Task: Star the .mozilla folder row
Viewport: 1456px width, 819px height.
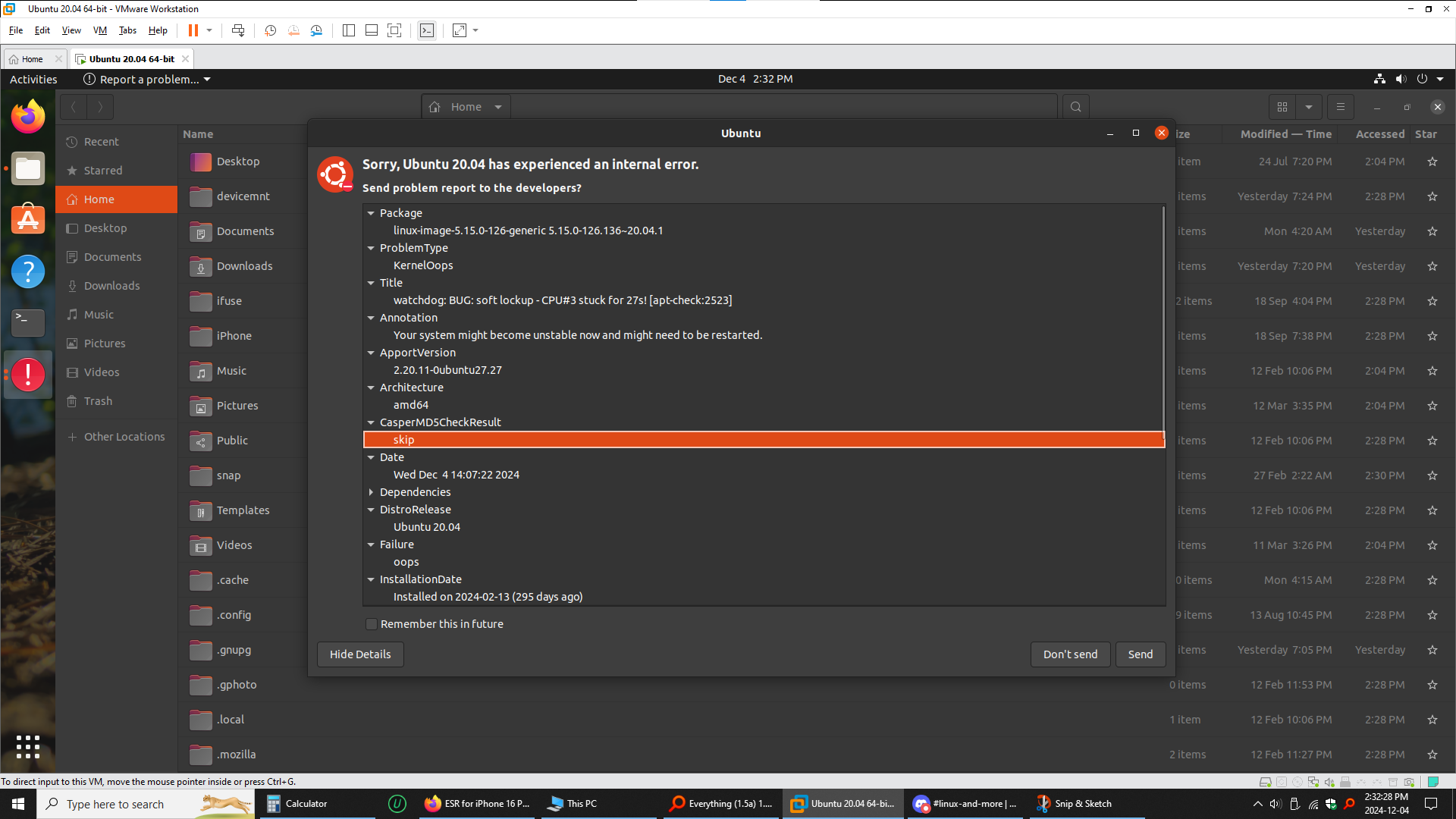Action: click(x=1432, y=755)
